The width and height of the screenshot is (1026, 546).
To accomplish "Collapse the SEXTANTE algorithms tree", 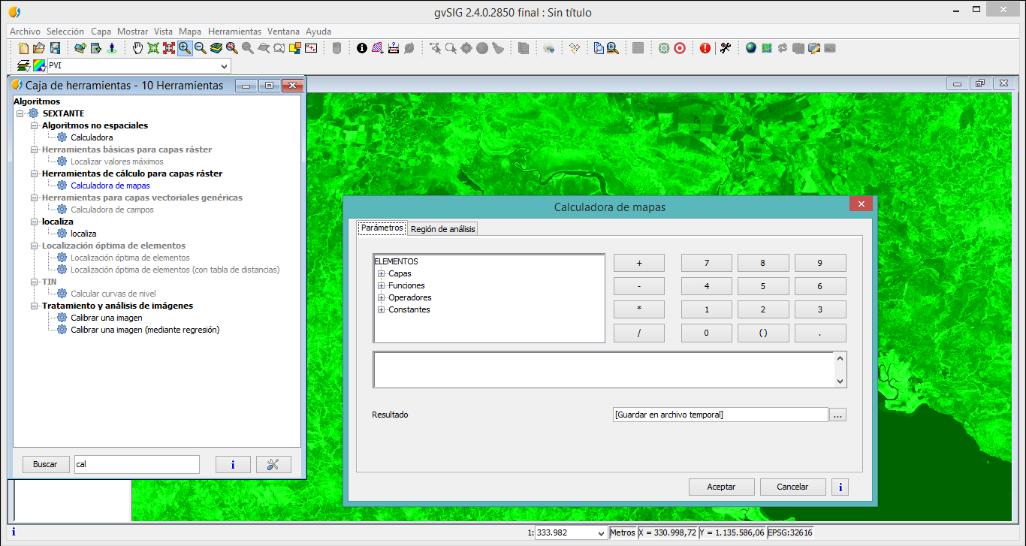I will tap(19, 114).
